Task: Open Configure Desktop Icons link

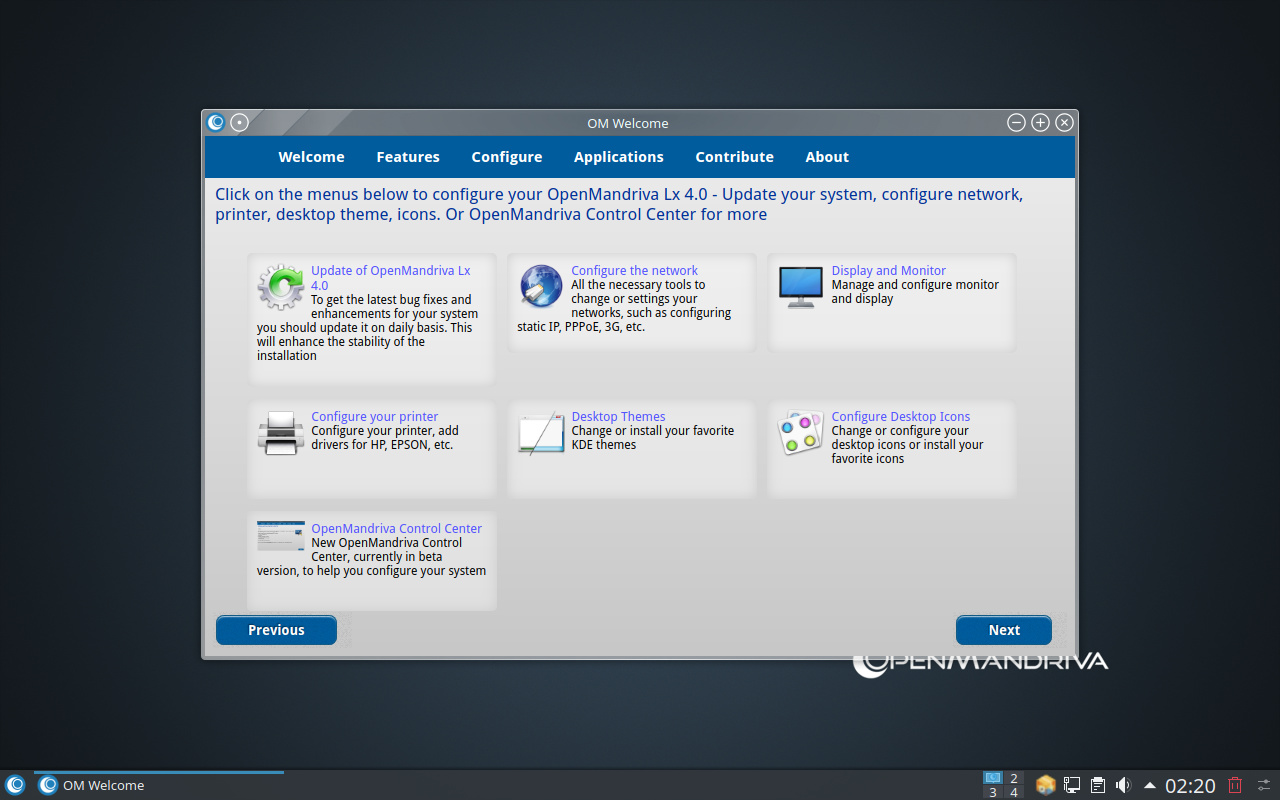Action: click(x=901, y=417)
